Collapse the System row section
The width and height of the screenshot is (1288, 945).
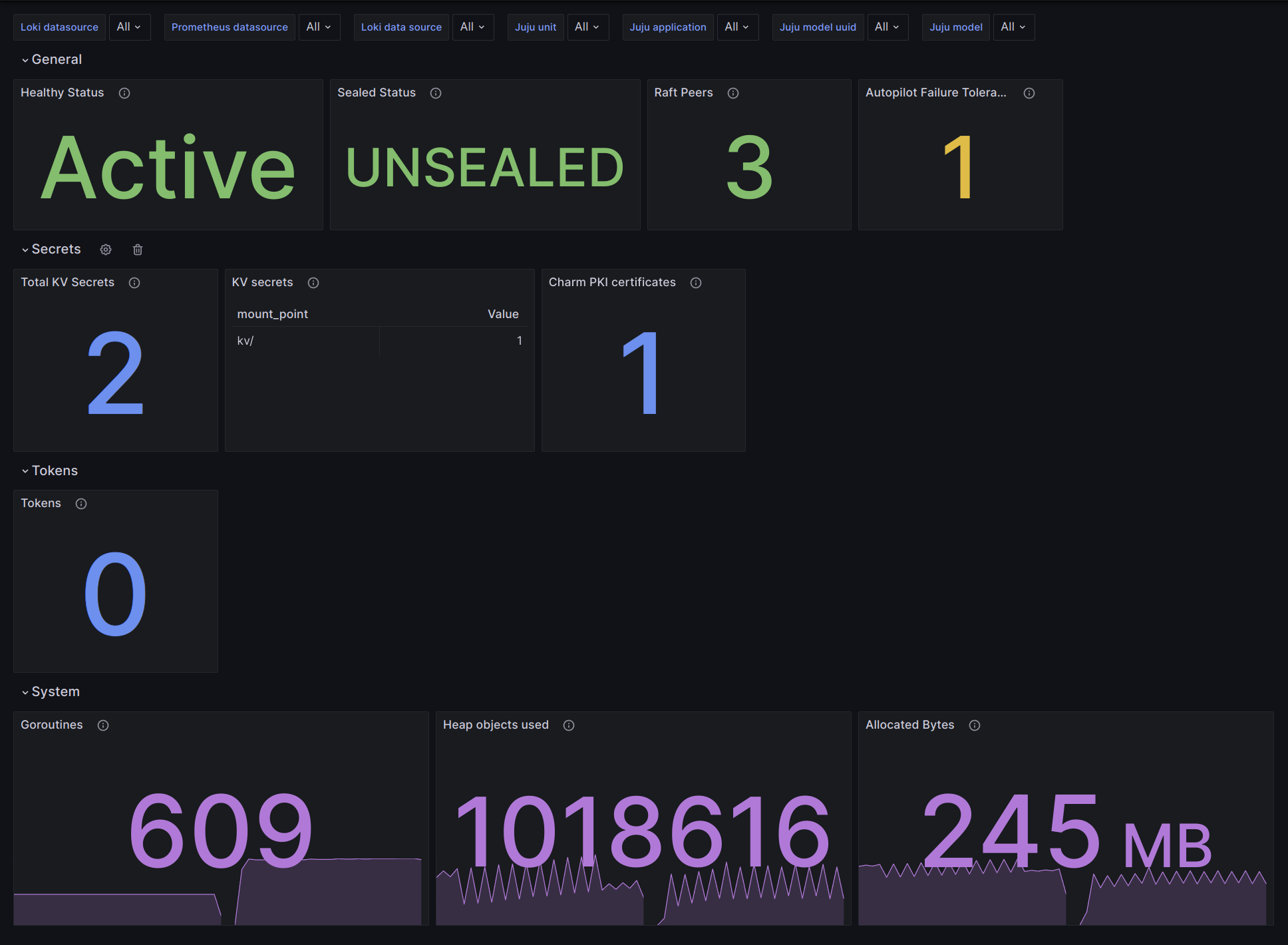[50, 691]
